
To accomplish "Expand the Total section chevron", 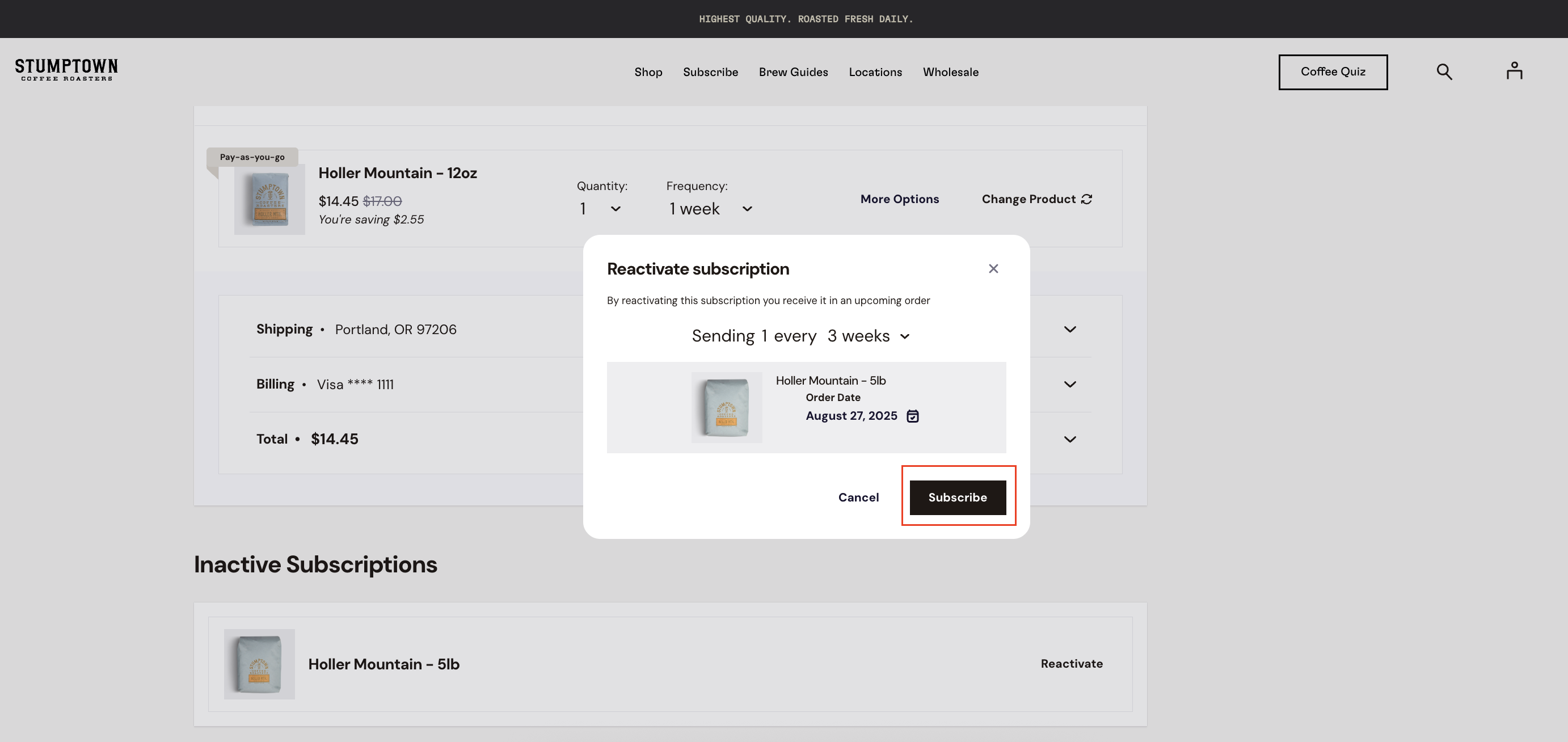I will pyautogui.click(x=1070, y=439).
